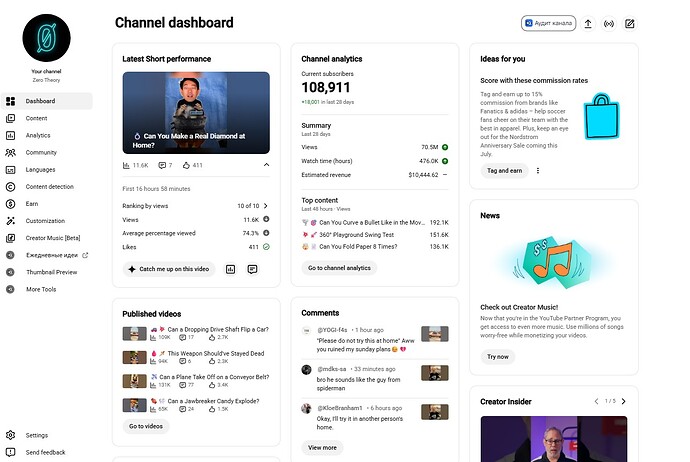This screenshot has height=462, width=690.
Task: Click Go to channel analytics button
Action: click(x=339, y=268)
